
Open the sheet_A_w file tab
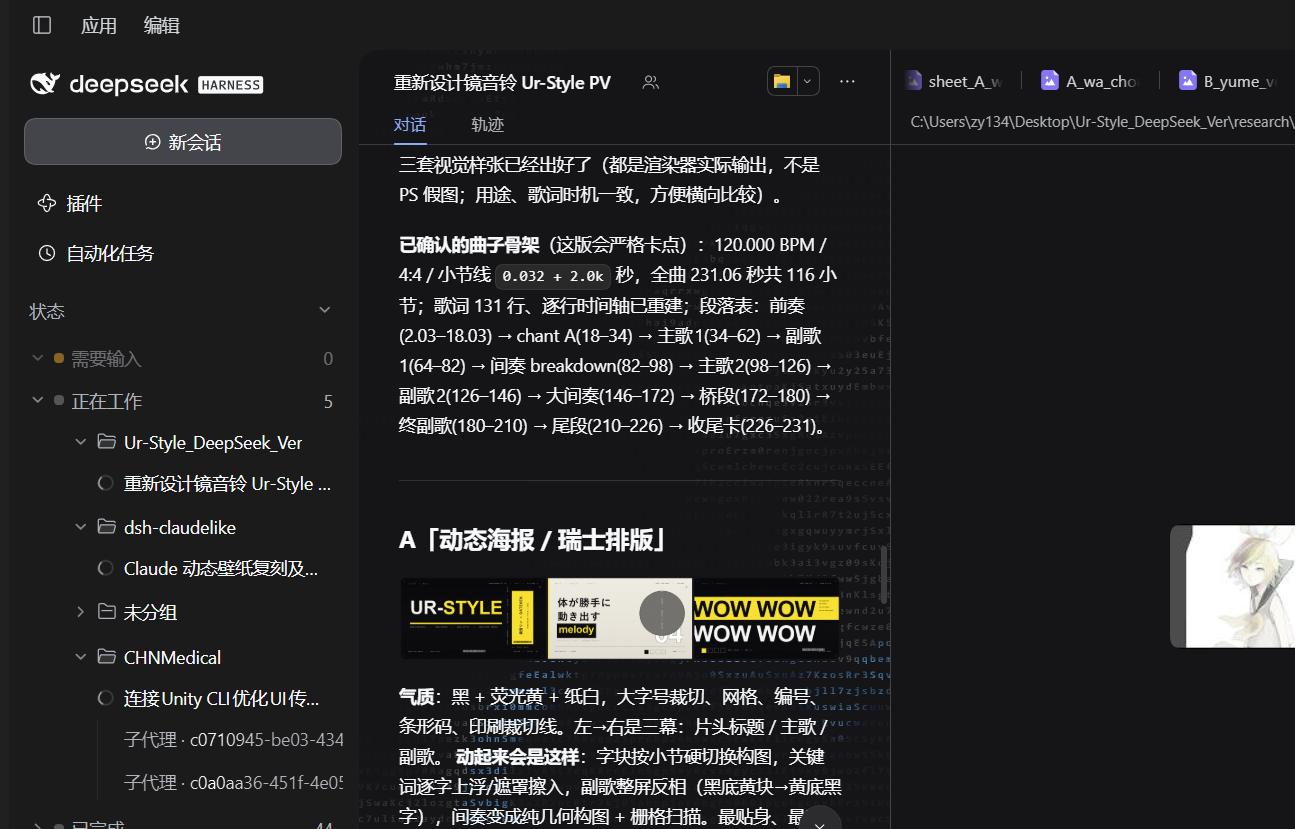(954, 81)
